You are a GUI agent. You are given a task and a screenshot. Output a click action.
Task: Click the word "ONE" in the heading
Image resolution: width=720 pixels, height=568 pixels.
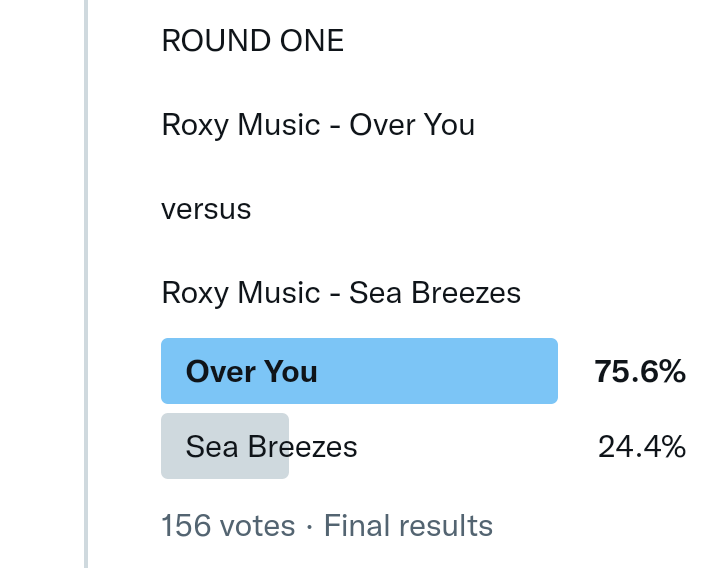point(311,41)
